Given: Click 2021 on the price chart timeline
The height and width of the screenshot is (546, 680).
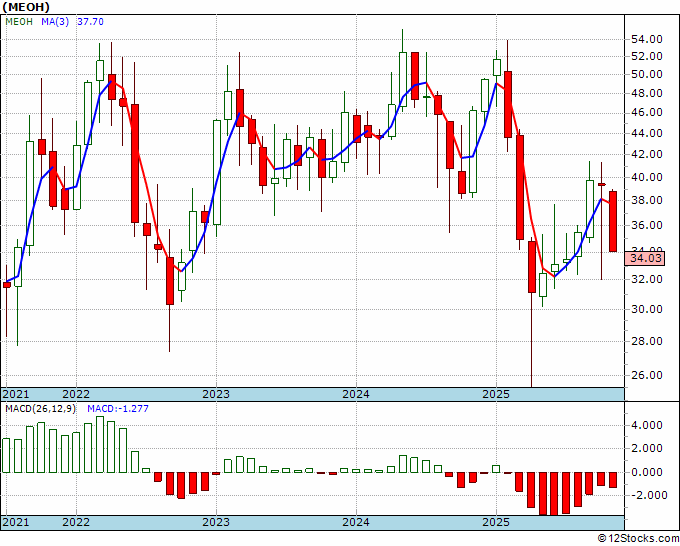Looking at the screenshot, I should click(x=16, y=394).
